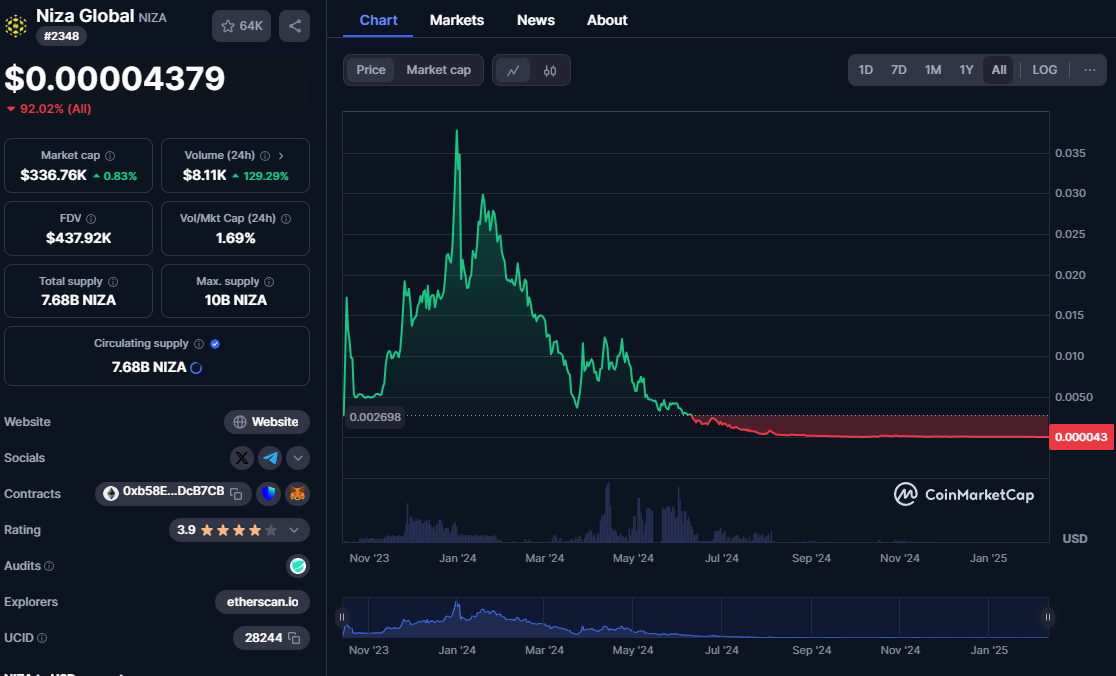This screenshot has width=1116, height=676.
Task: Switch to line chart view
Action: click(x=513, y=70)
